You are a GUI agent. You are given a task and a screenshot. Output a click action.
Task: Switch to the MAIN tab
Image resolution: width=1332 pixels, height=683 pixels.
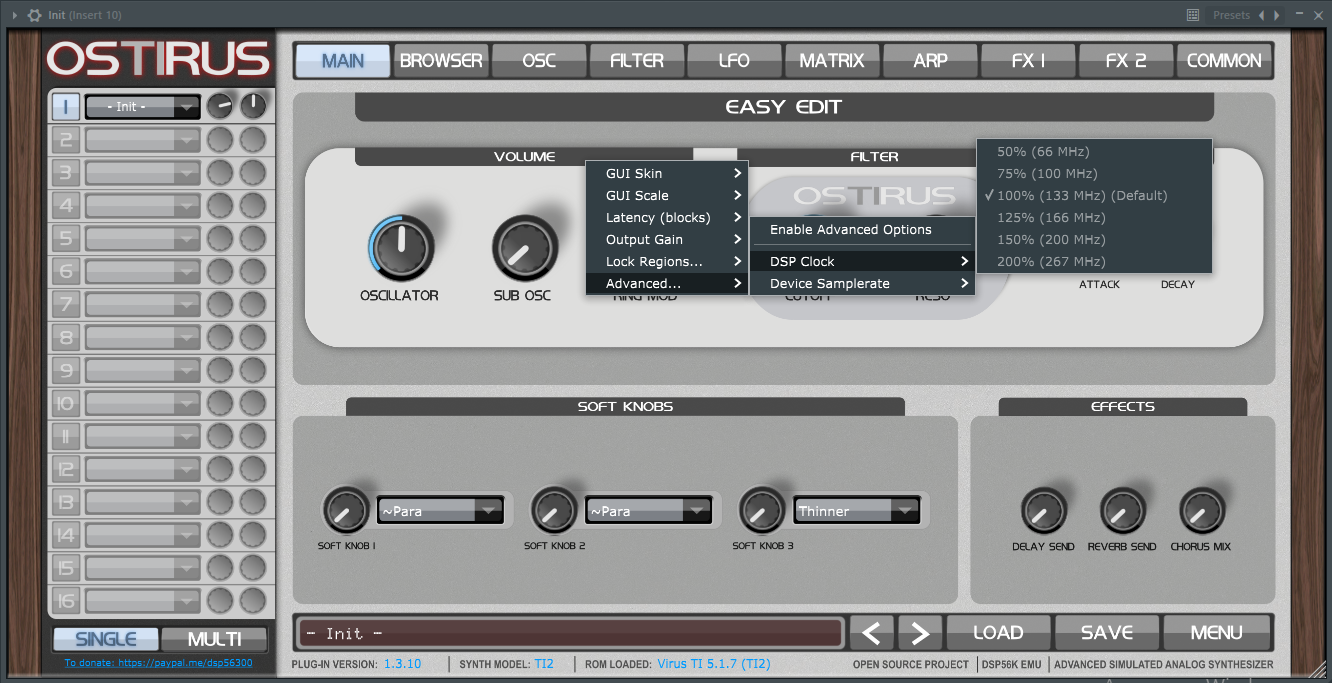pos(343,60)
